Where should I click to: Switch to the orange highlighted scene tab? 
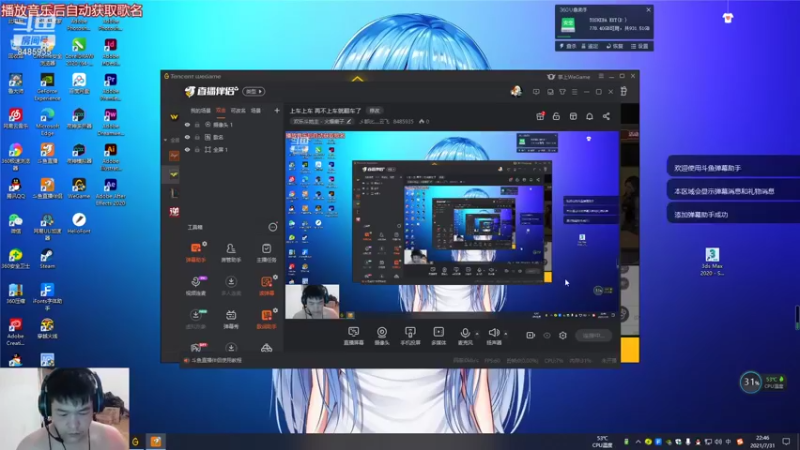[221, 111]
